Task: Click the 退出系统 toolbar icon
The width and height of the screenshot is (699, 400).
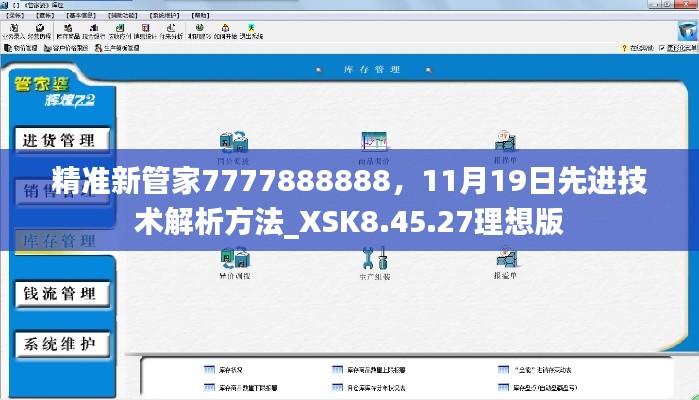Action: (x=251, y=31)
